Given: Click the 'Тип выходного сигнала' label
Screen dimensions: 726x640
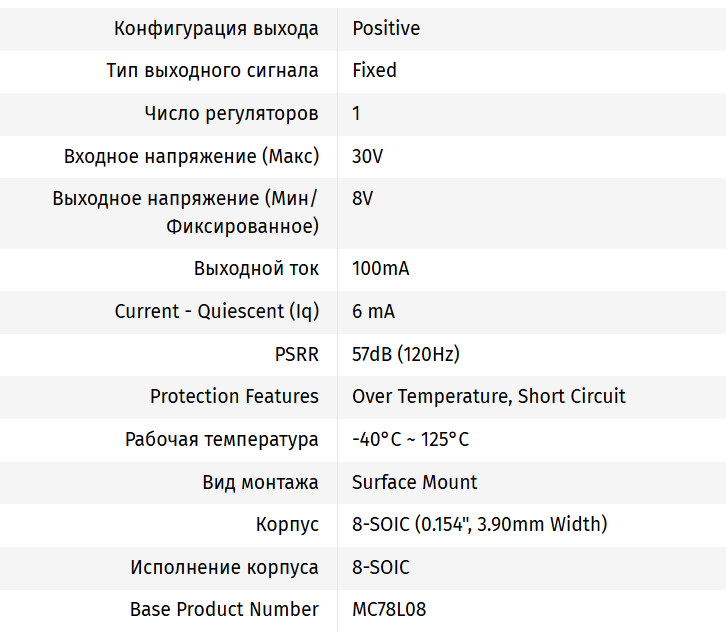Looking at the screenshot, I should pyautogui.click(x=212, y=70).
